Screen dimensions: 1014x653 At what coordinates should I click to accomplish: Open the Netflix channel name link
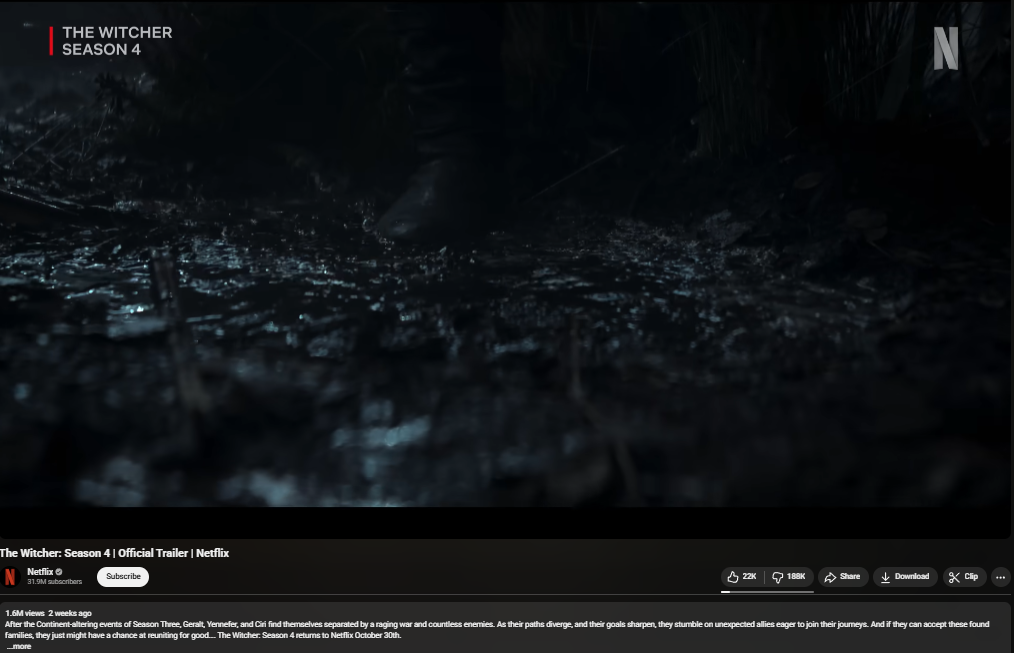(40, 572)
